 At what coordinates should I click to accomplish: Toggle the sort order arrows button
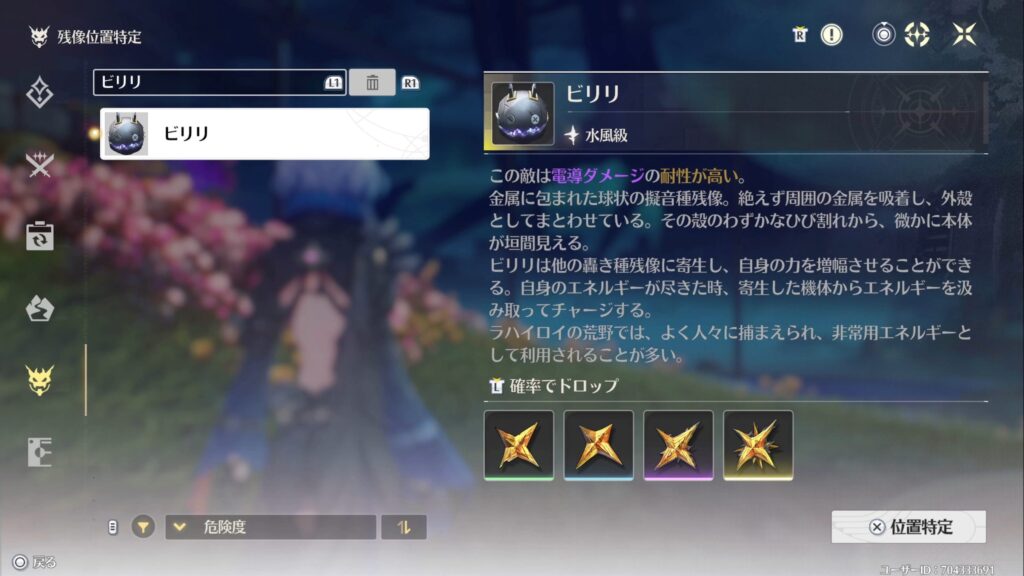(404, 527)
